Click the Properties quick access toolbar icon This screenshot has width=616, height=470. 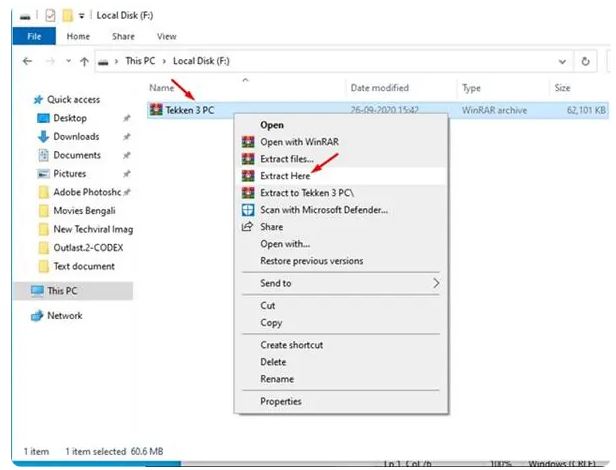pyautogui.click(x=50, y=16)
